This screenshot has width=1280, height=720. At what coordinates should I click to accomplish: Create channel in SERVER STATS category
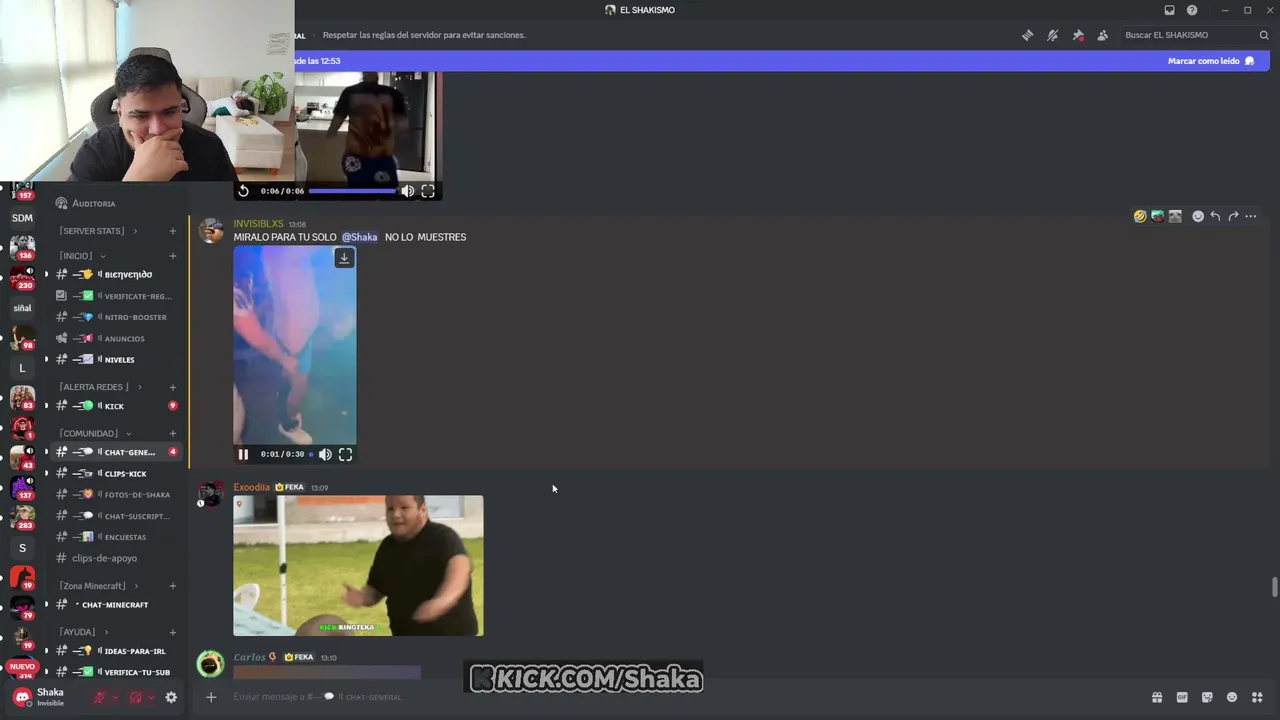point(172,231)
